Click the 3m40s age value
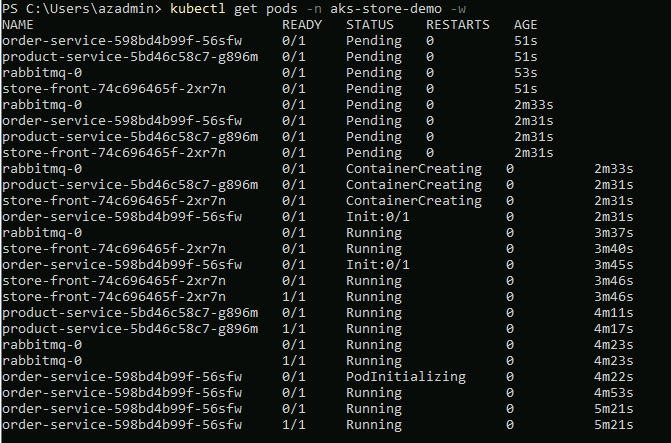Viewport: 671px width, 443px height. point(613,249)
